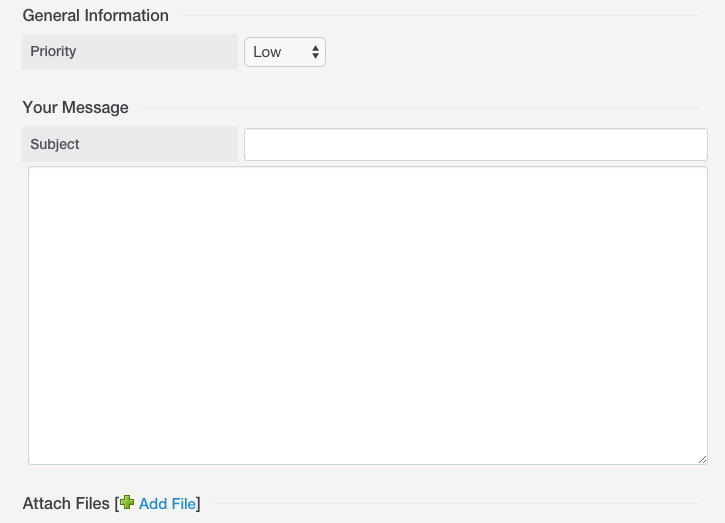Click the Add File link

(x=167, y=504)
